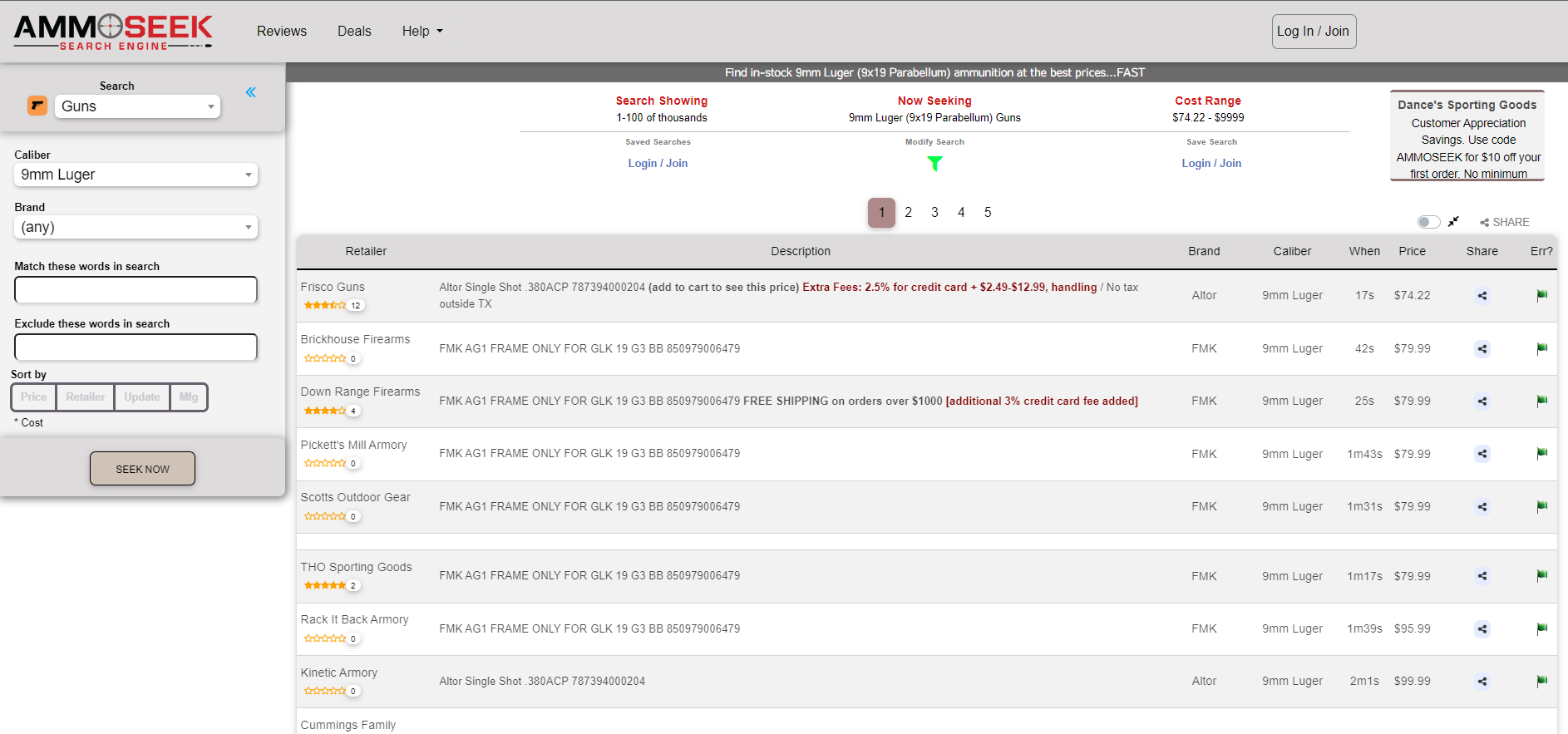Share the Kinetic Armory listing
The height and width of the screenshot is (734, 1568).
[x=1482, y=681]
